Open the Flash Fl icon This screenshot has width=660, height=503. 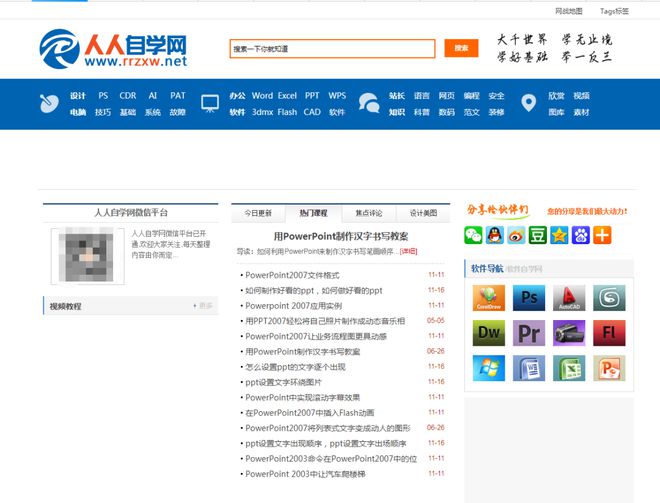[x=609, y=333]
